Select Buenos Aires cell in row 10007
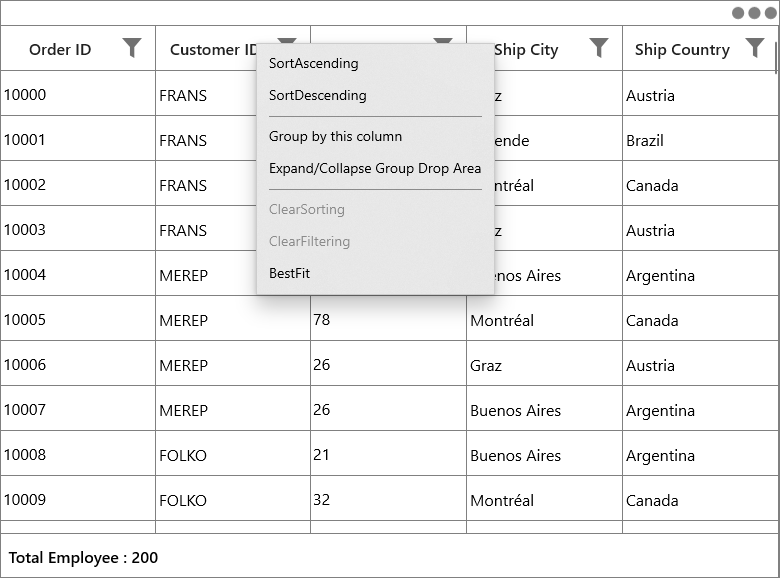Image resolution: width=780 pixels, height=578 pixels. pyautogui.click(x=544, y=408)
